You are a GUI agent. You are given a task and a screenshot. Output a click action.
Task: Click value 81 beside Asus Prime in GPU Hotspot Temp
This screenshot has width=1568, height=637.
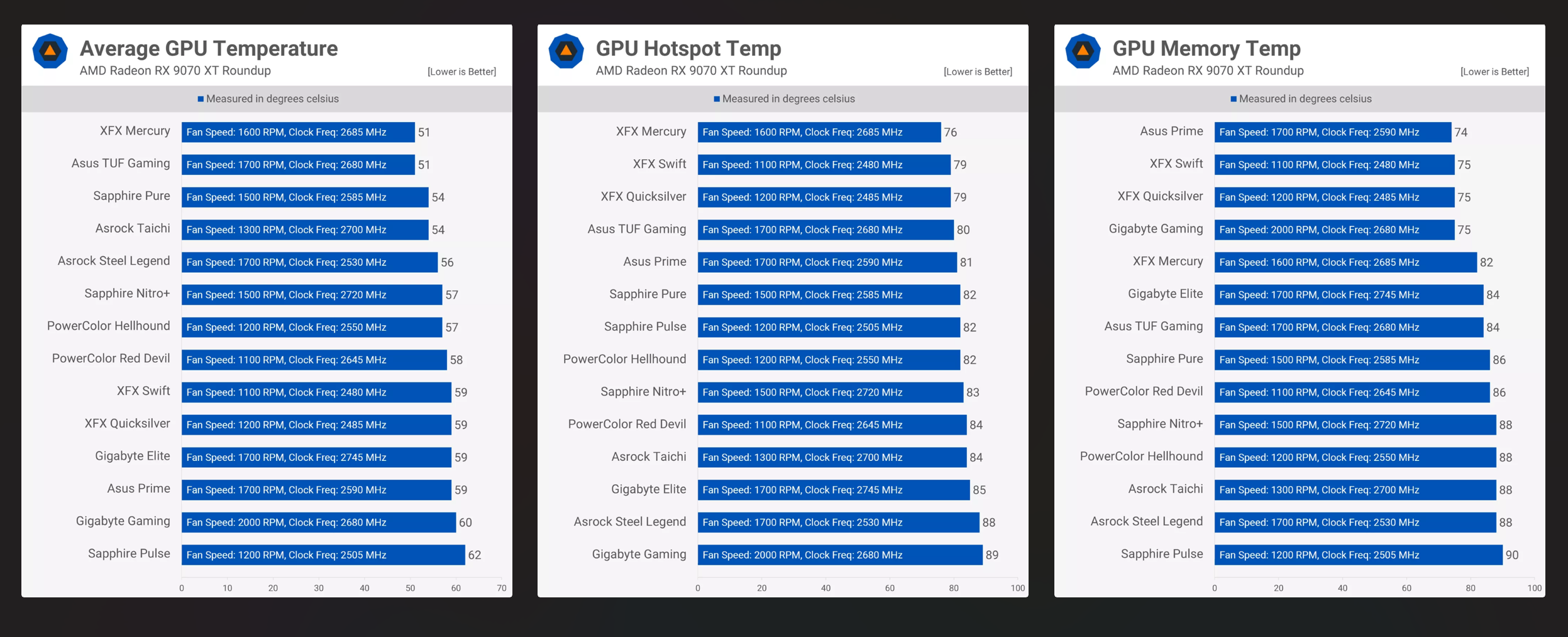pos(966,262)
